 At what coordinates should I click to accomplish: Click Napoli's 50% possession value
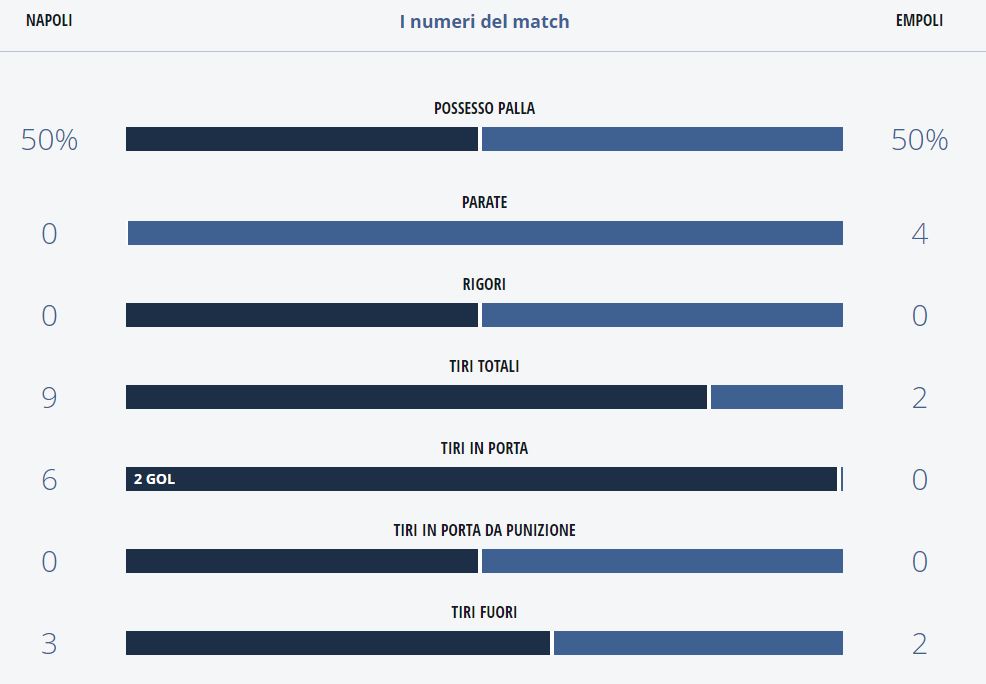(49, 140)
